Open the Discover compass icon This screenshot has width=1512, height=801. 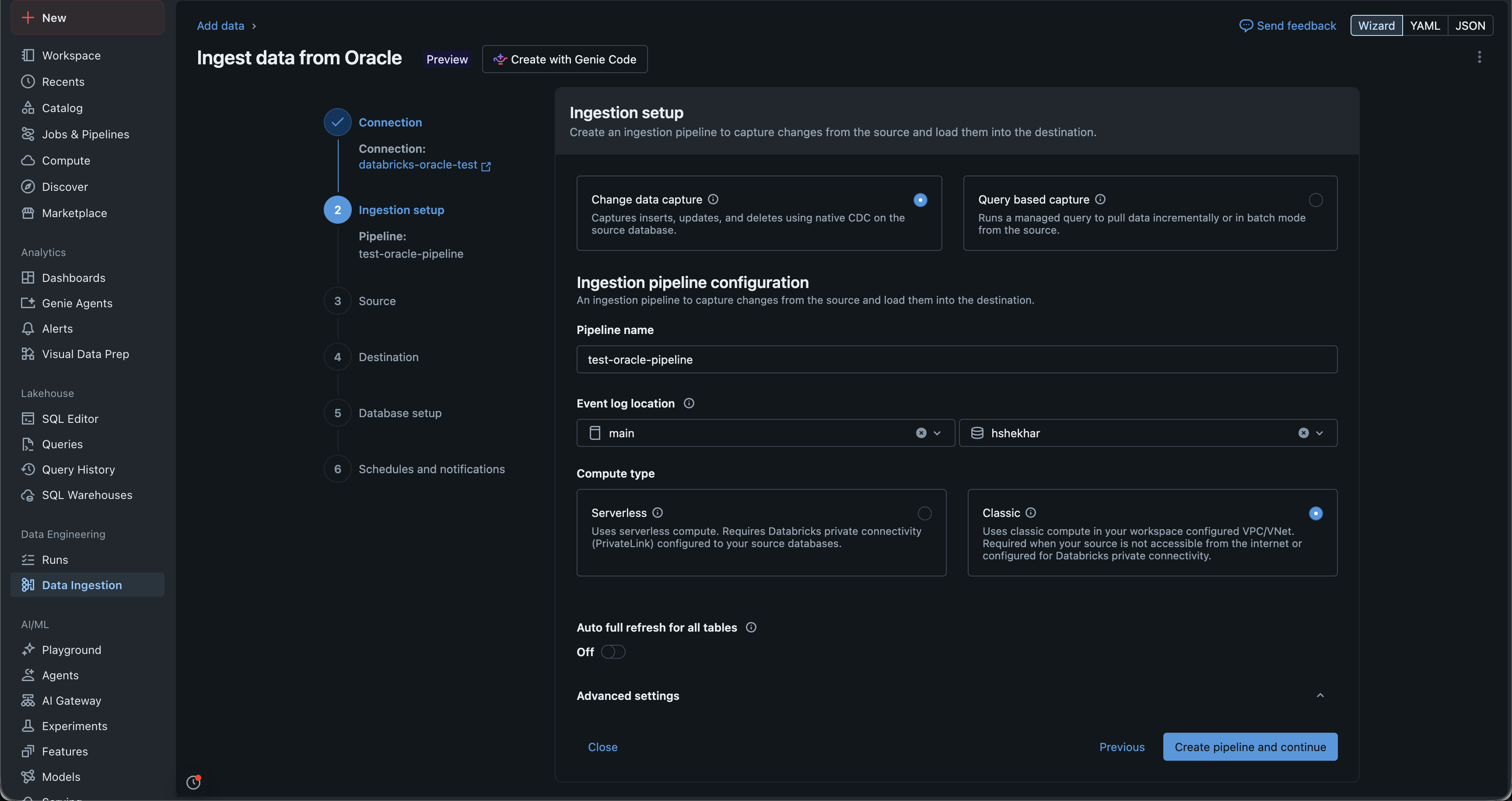point(28,187)
